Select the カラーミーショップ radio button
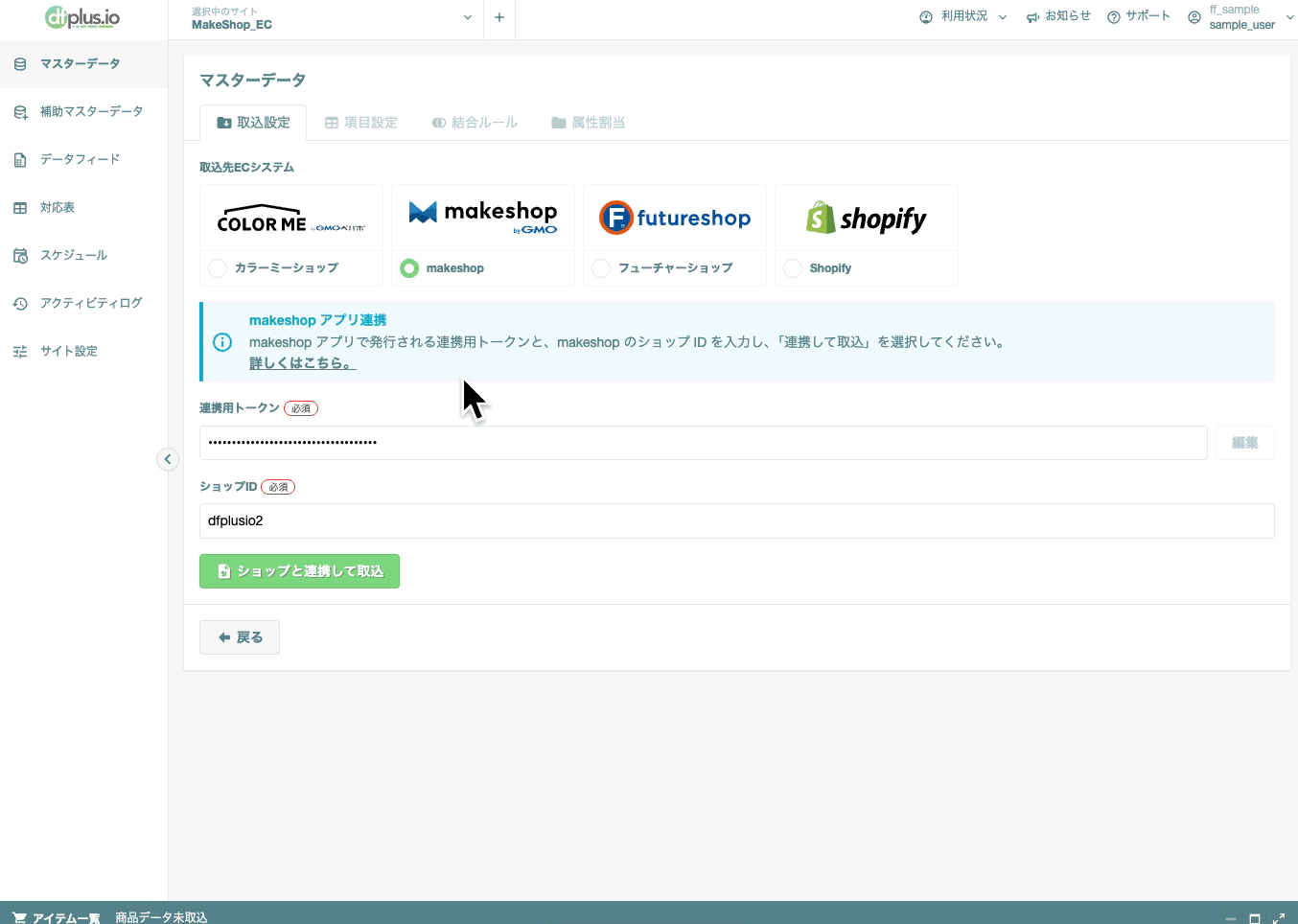The width and height of the screenshot is (1298, 924). [219, 268]
